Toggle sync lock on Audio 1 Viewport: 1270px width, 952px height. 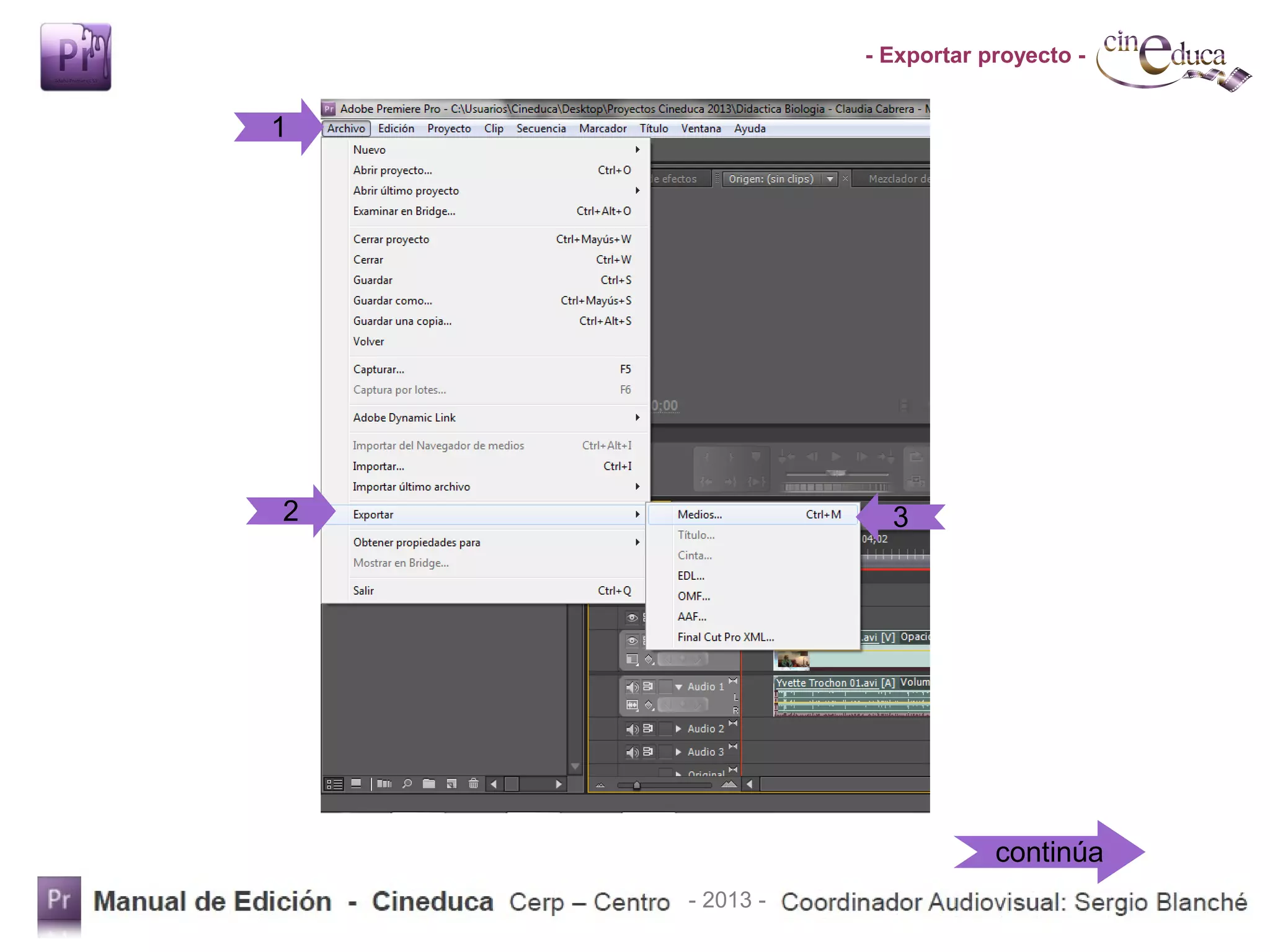pos(648,686)
